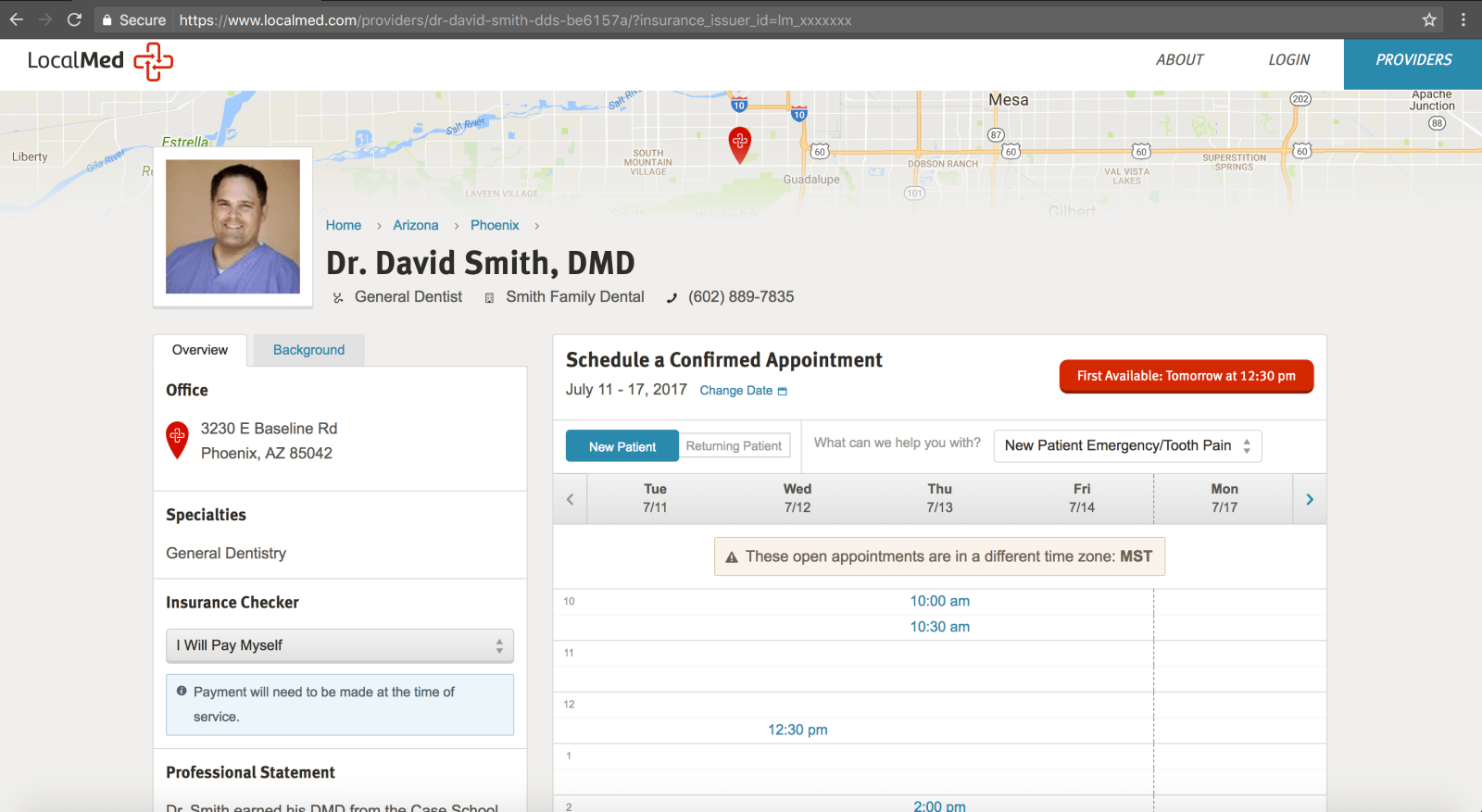Click the red map marker on the map
The image size is (1482, 812).
pyautogui.click(x=739, y=144)
